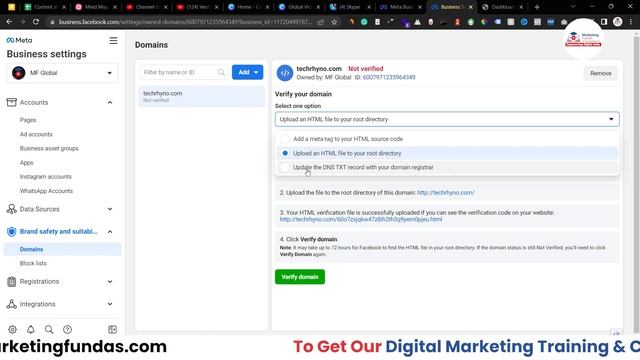Select techrhyno.com in domain list

(x=201, y=96)
